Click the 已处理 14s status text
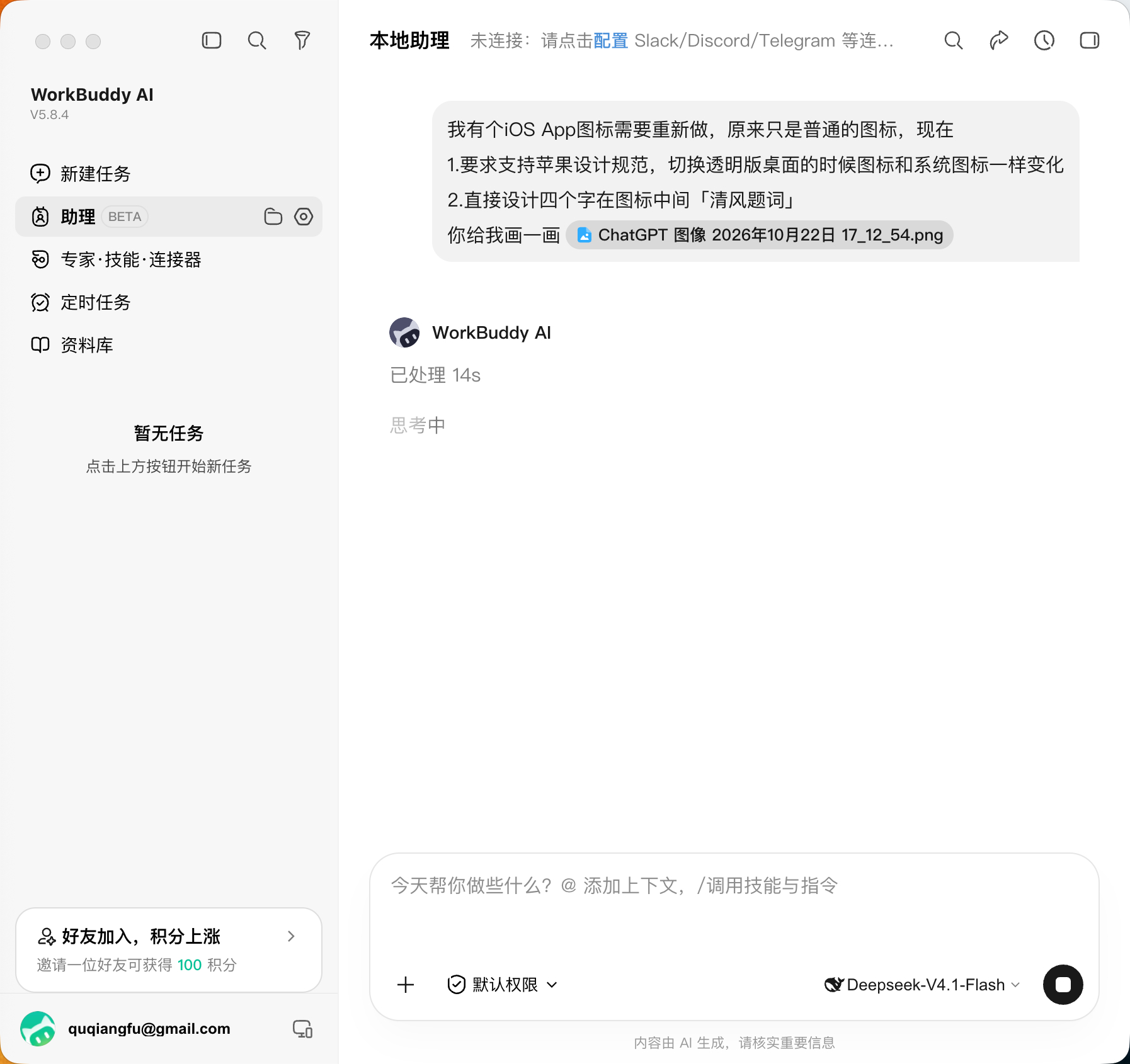Viewport: 1130px width, 1064px height. pos(435,375)
